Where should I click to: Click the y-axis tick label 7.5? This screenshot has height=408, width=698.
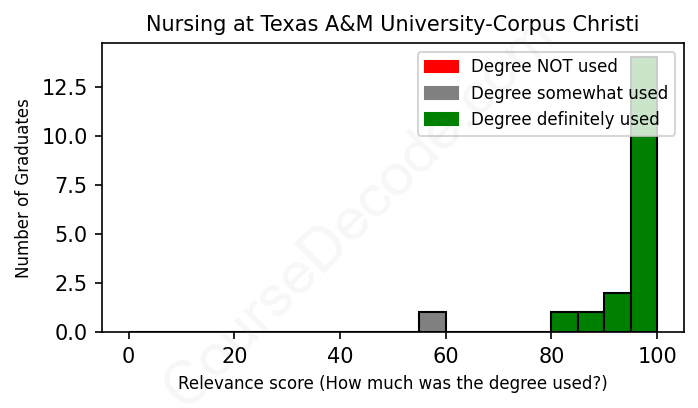pyautogui.click(x=82, y=185)
